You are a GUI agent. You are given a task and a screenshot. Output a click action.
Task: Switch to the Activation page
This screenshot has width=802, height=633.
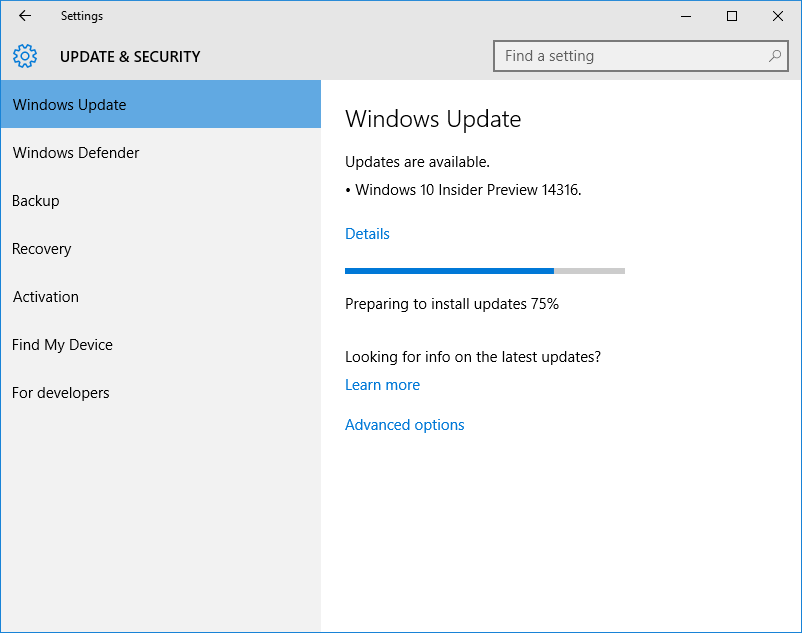(x=46, y=297)
